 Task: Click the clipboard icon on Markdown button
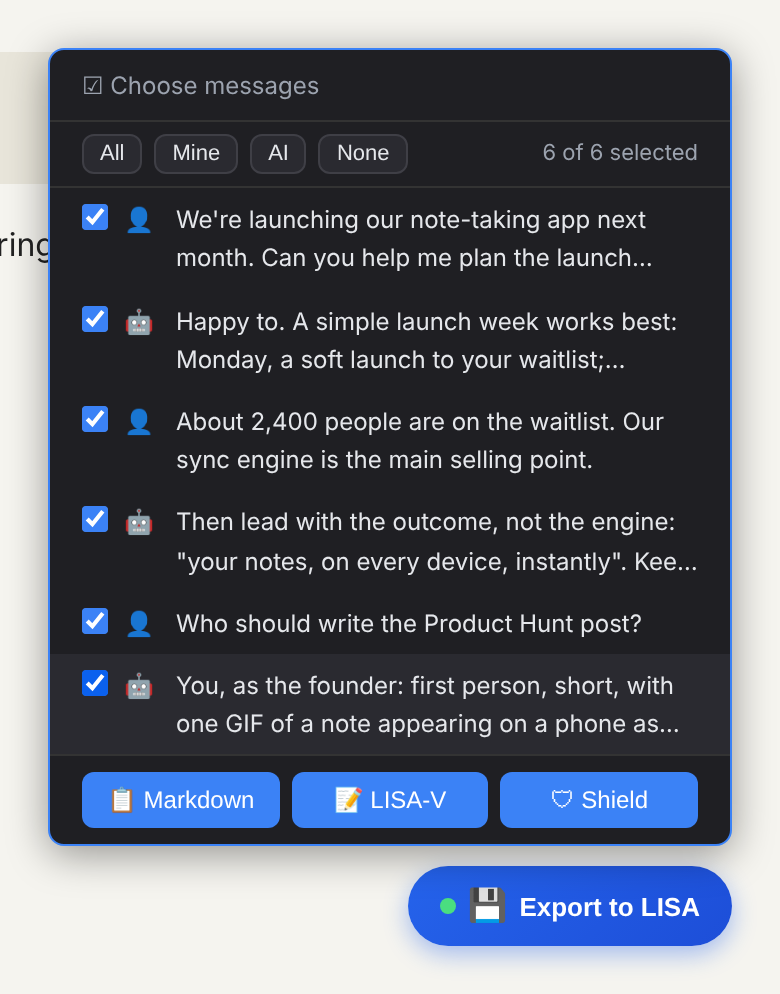pyautogui.click(x=121, y=800)
